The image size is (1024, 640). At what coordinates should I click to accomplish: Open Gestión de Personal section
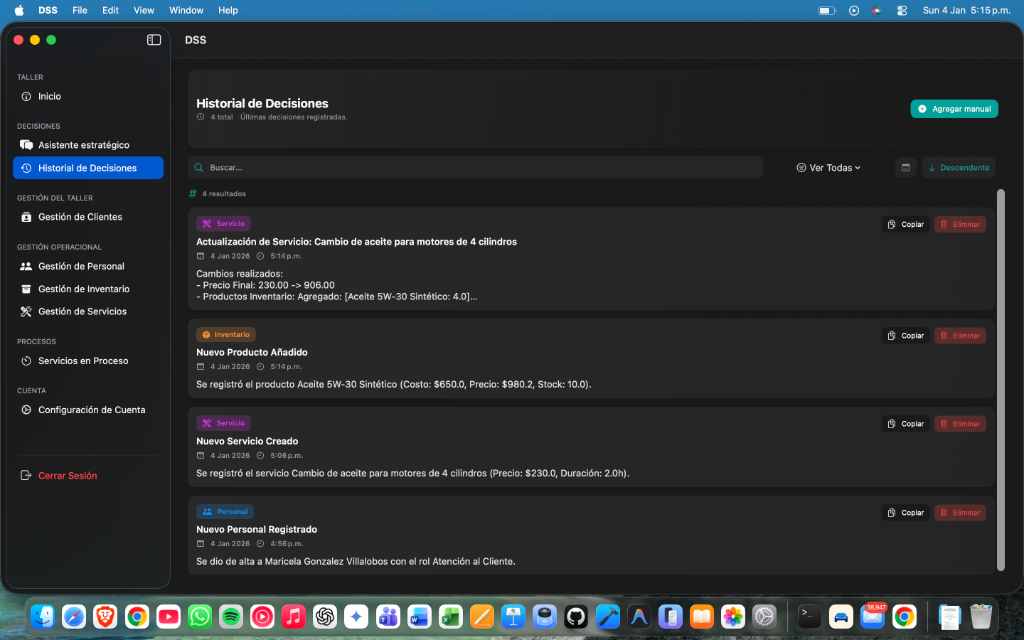click(81, 267)
